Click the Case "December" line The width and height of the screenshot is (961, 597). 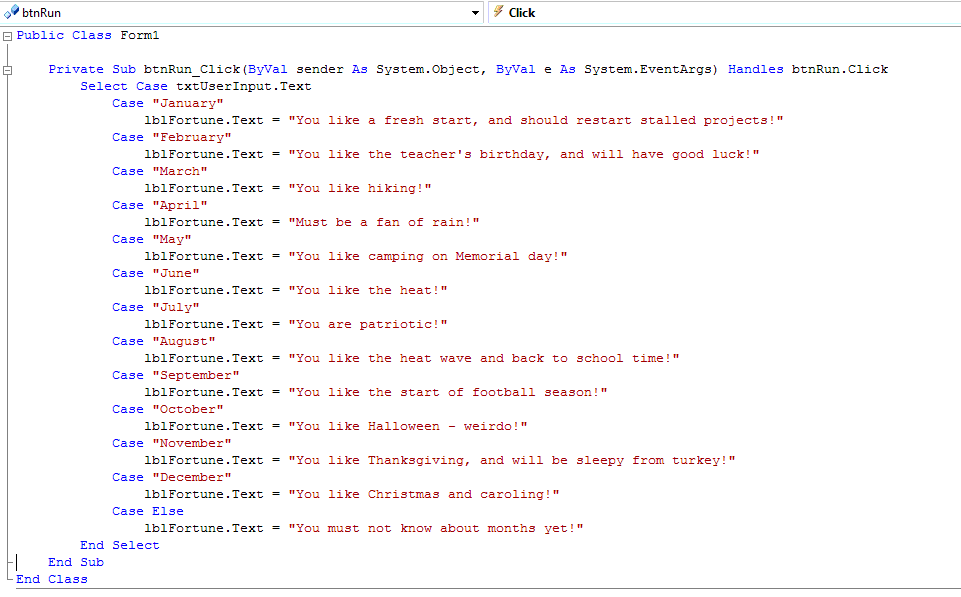(172, 477)
